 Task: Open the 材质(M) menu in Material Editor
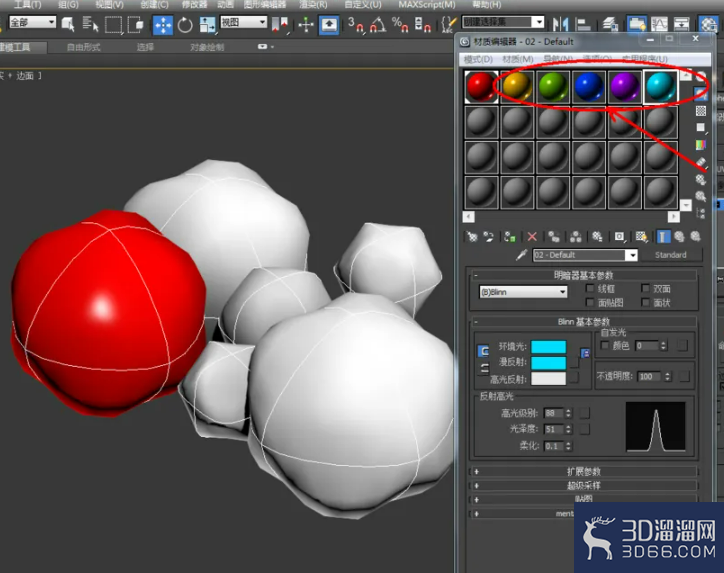coord(518,59)
